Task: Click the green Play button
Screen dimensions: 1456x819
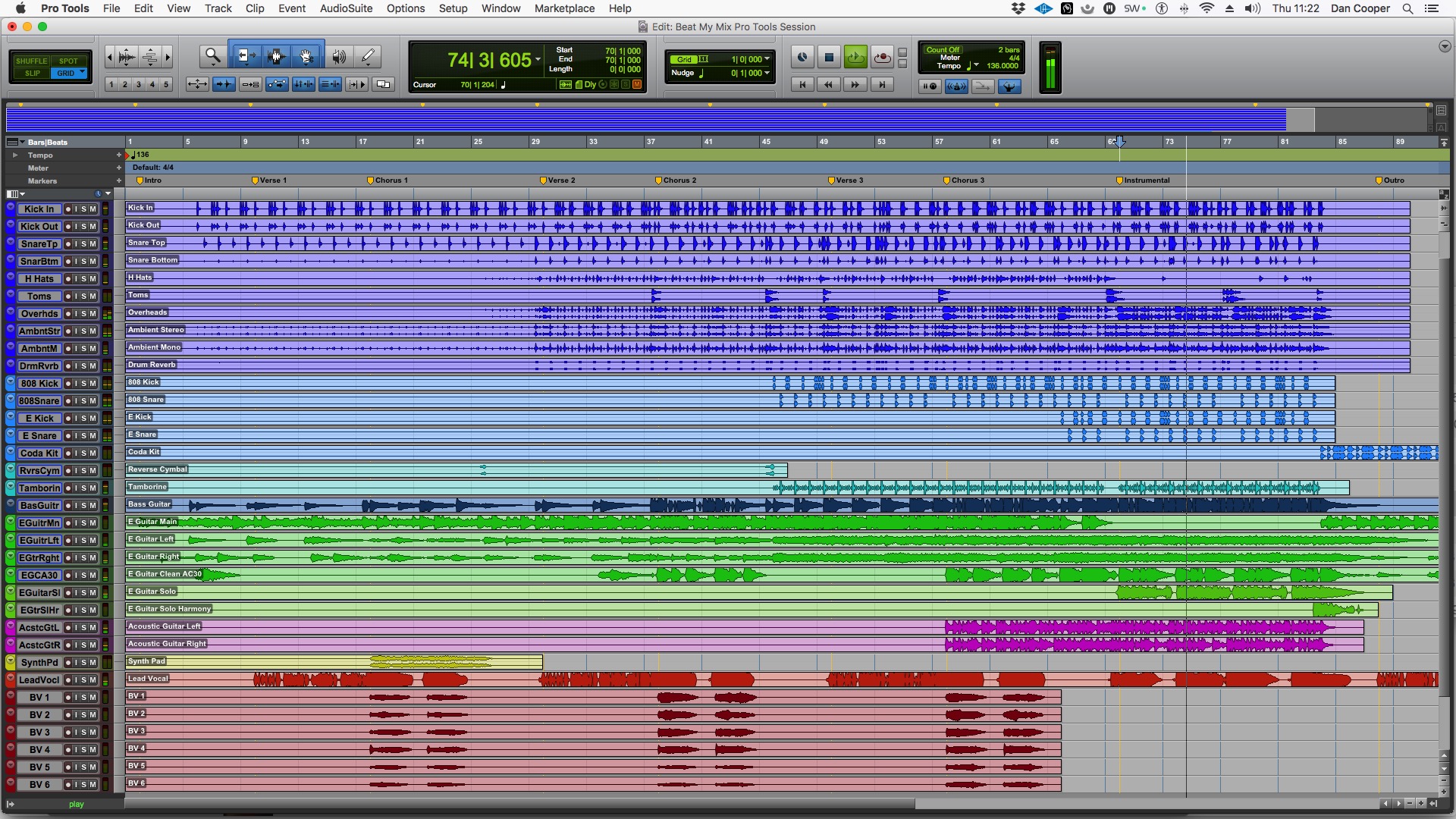Action: coord(855,57)
